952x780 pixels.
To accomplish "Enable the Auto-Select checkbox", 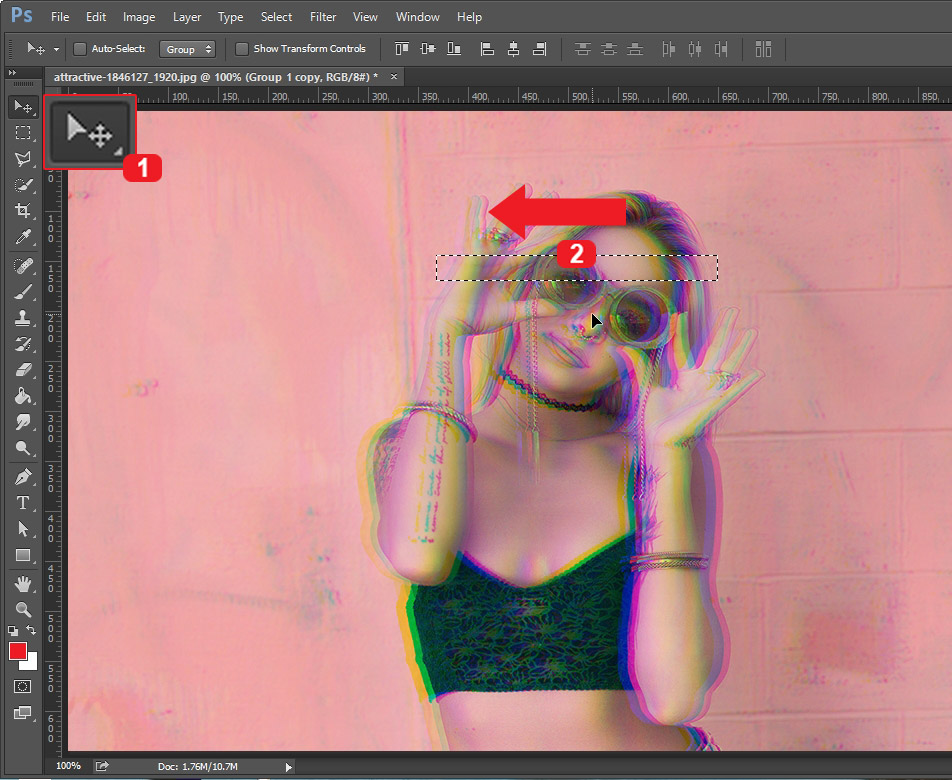I will [x=80, y=49].
